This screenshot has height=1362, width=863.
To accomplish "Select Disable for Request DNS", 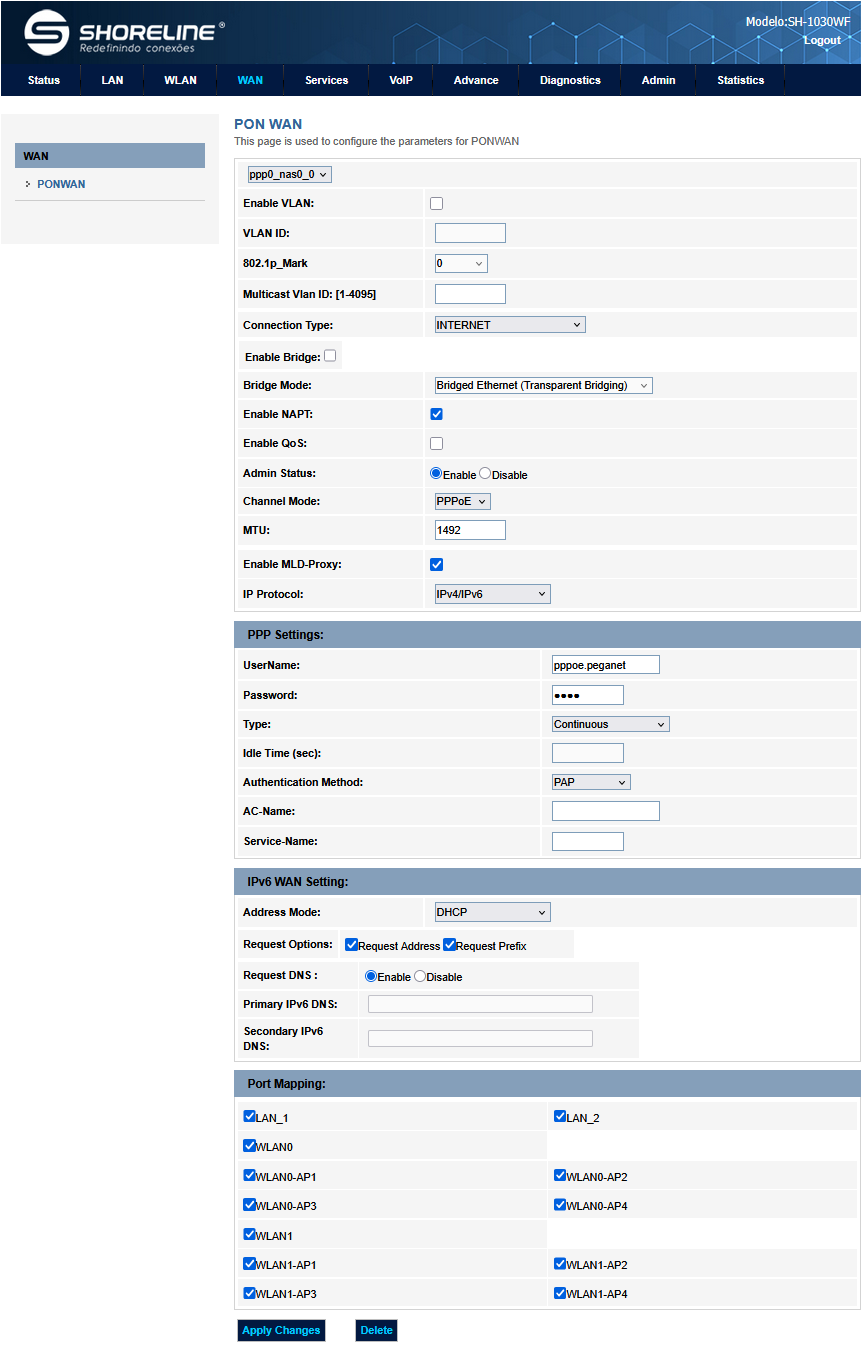I will [420, 976].
